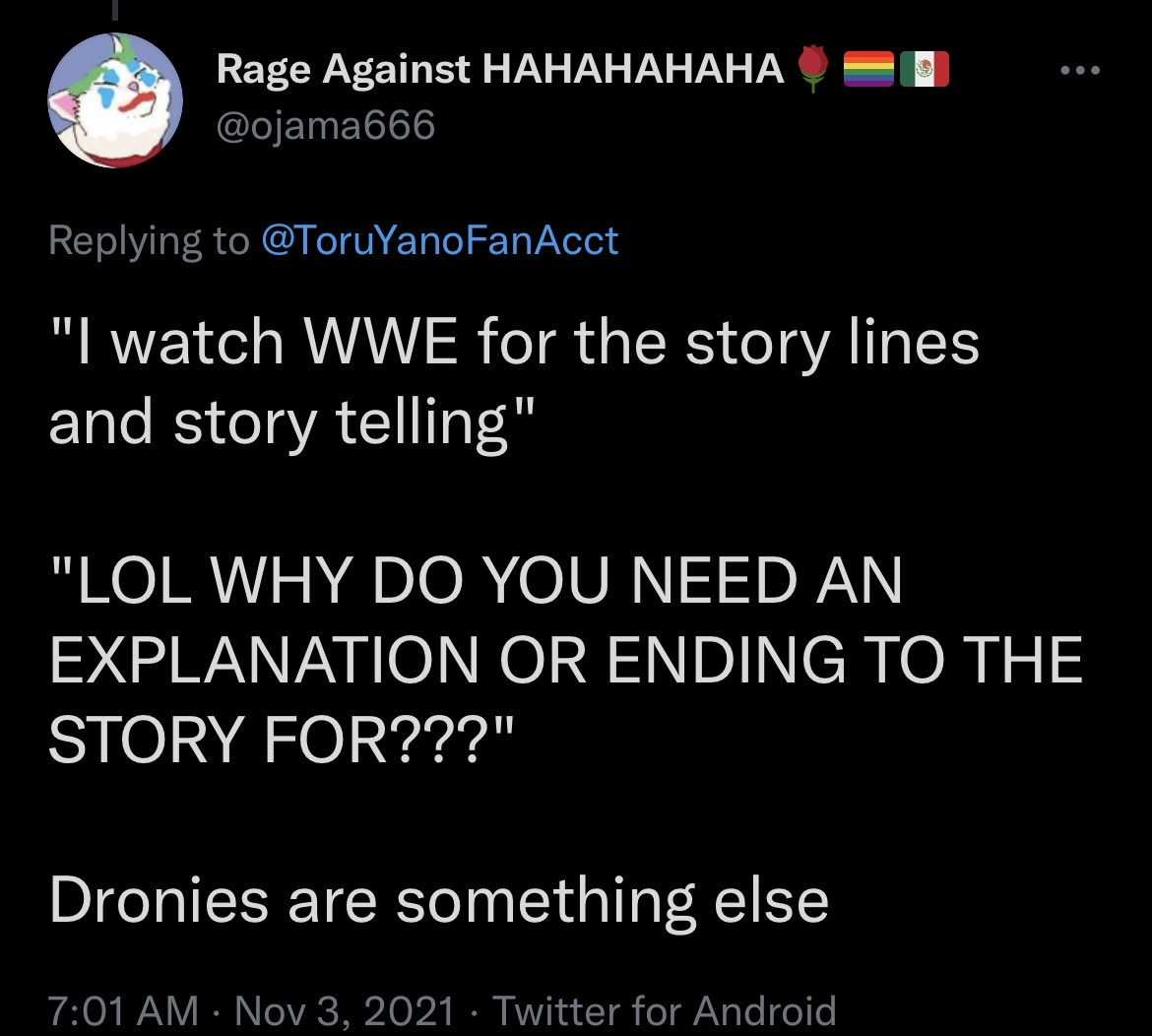Click the sentence "Dronies are something else"
1152x1036 pixels.
pyautogui.click(x=438, y=901)
